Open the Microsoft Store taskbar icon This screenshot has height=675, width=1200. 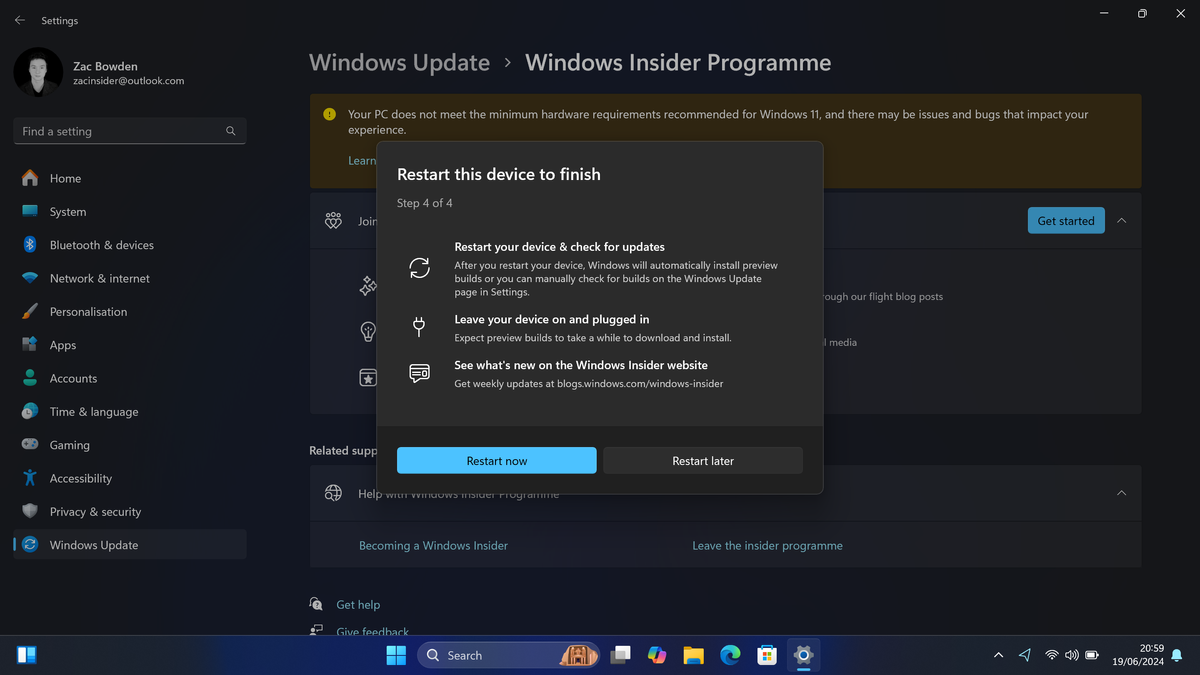click(x=766, y=655)
